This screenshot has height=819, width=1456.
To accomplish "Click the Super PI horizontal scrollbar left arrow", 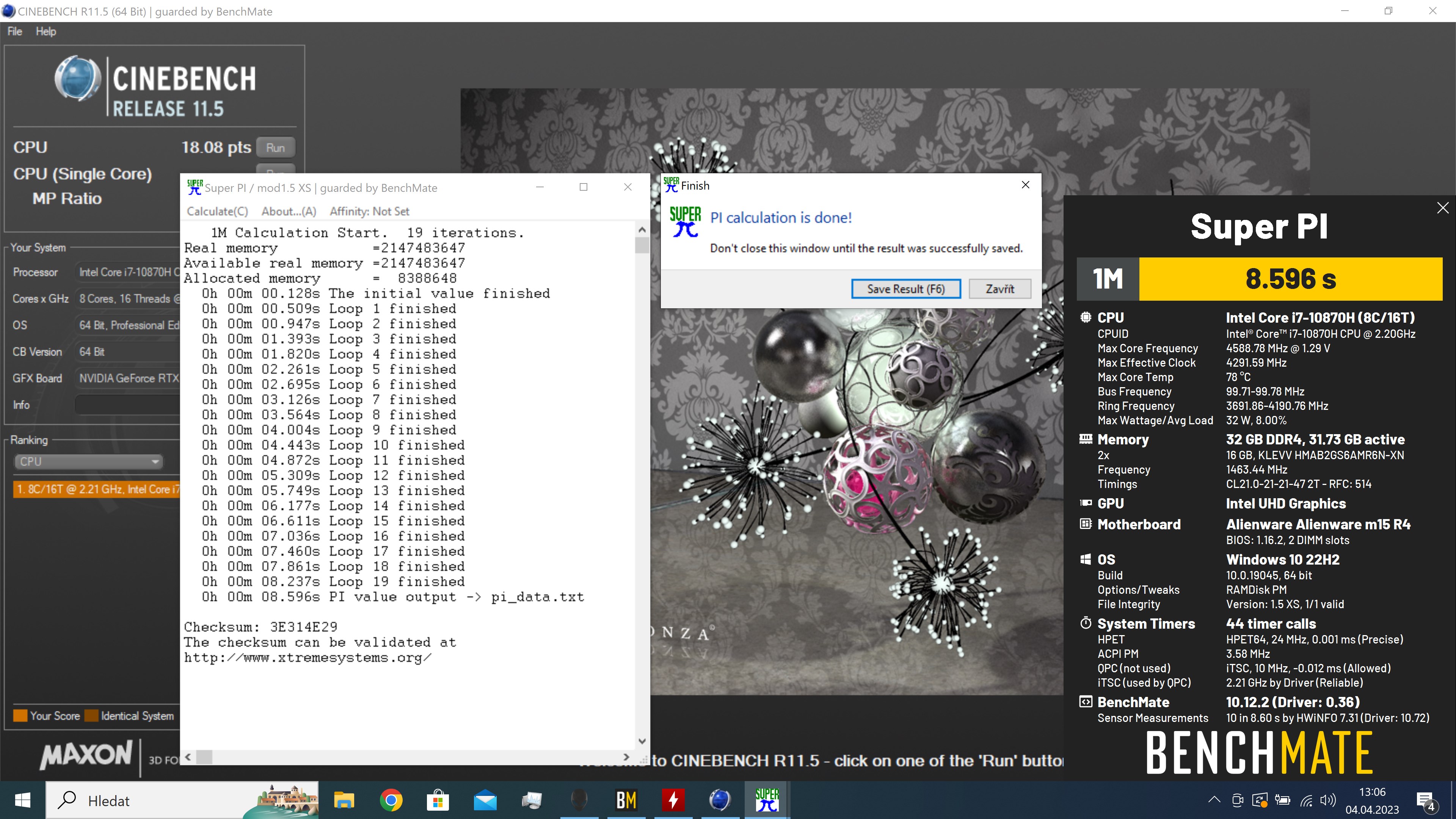I will pos(188,757).
